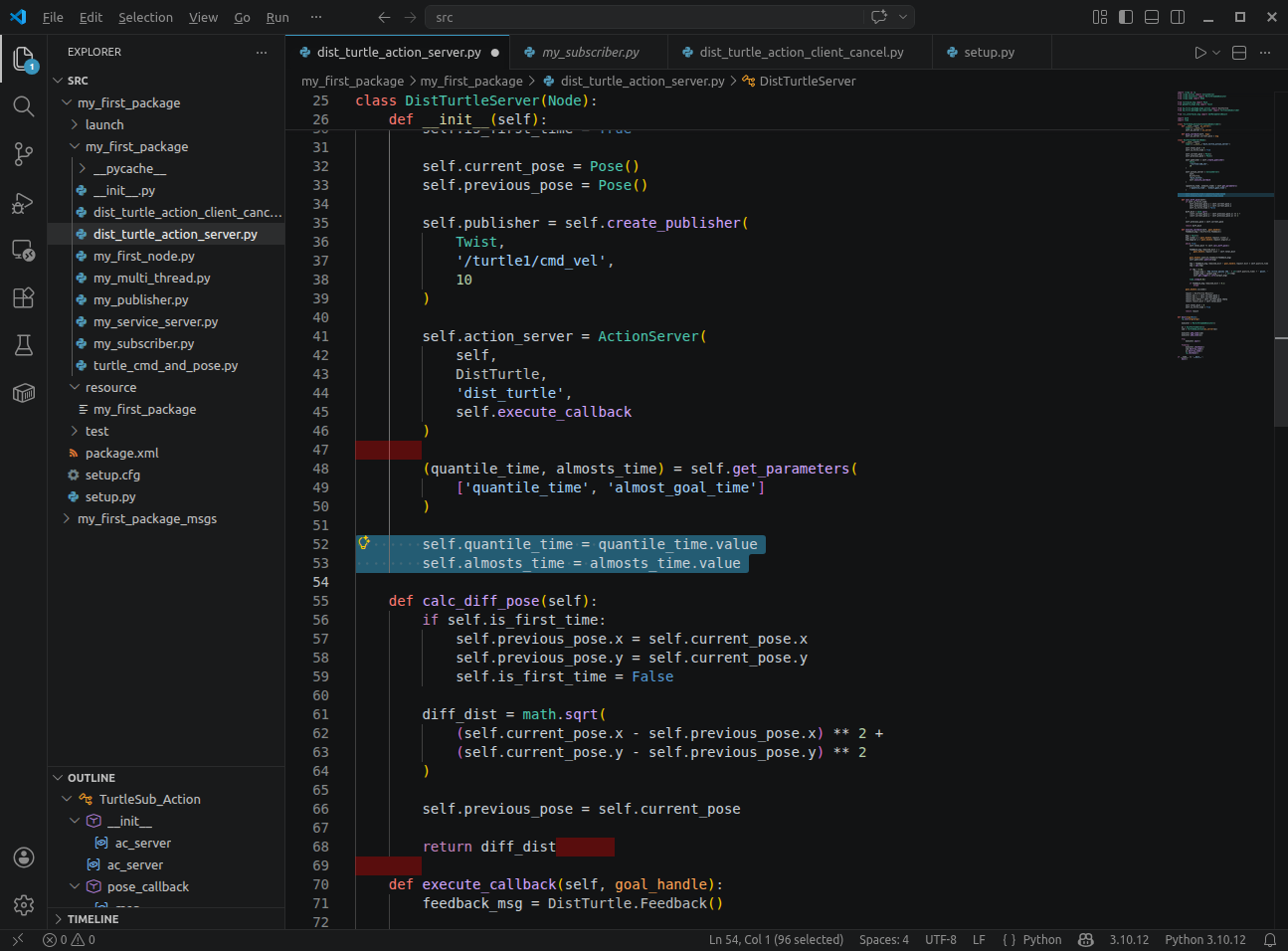Open Copilot chat icon in title bar
Screen dimensions: 1288x951
pyautogui.click(x=879, y=17)
